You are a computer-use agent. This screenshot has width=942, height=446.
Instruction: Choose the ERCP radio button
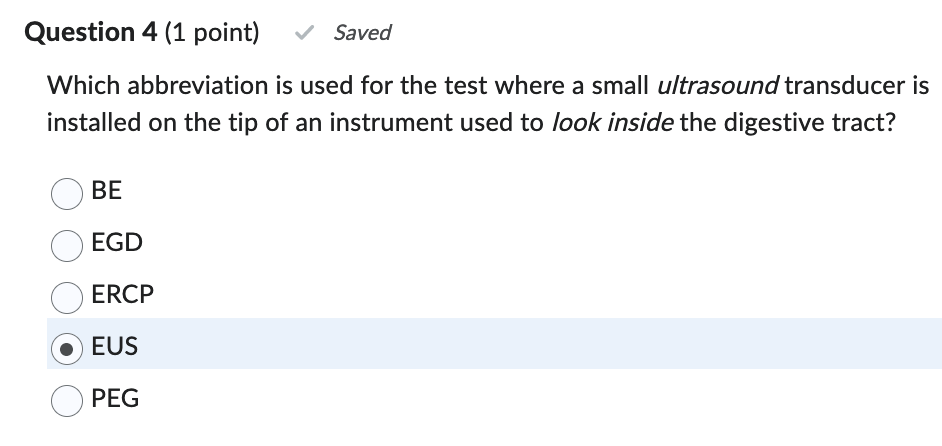click(67, 296)
